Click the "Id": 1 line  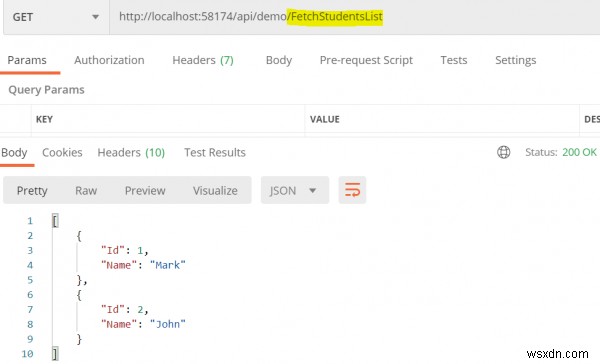point(124,251)
